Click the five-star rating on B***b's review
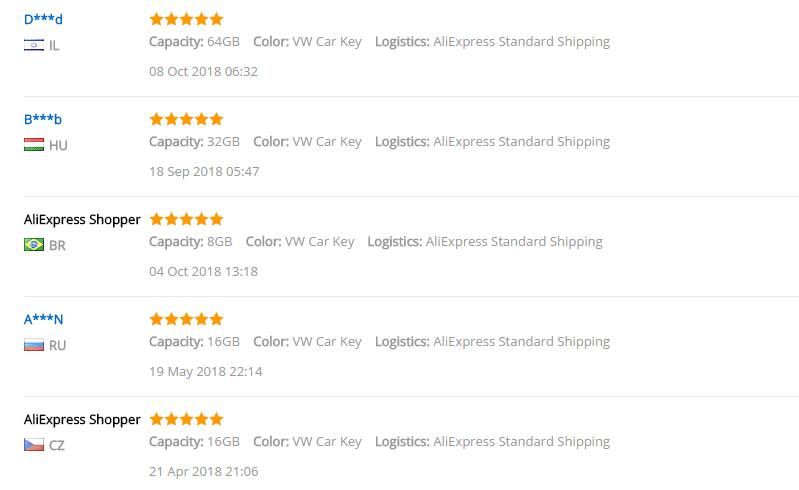Viewport: 799px width, 490px height. click(187, 119)
